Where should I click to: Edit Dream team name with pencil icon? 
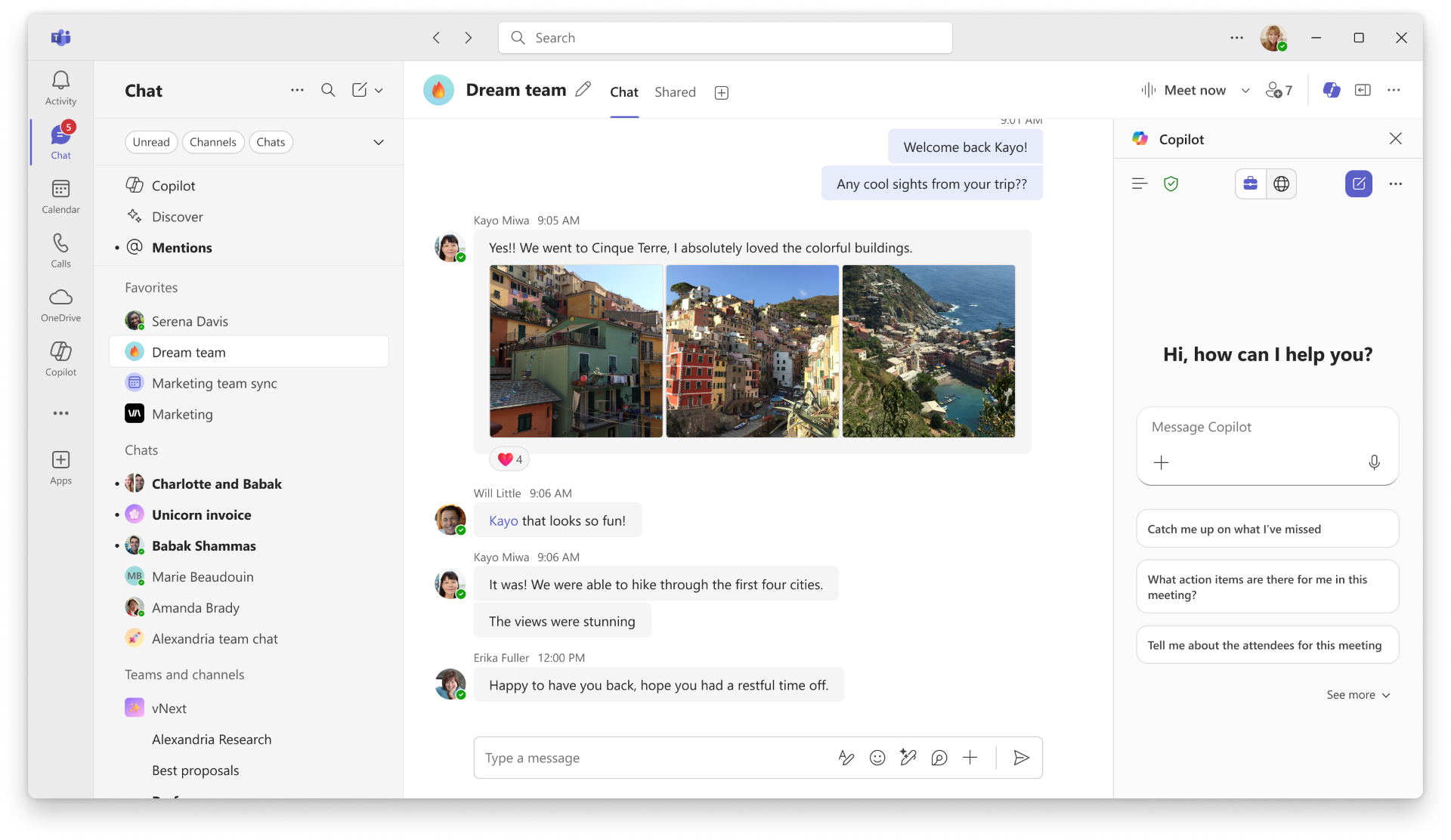point(583,90)
